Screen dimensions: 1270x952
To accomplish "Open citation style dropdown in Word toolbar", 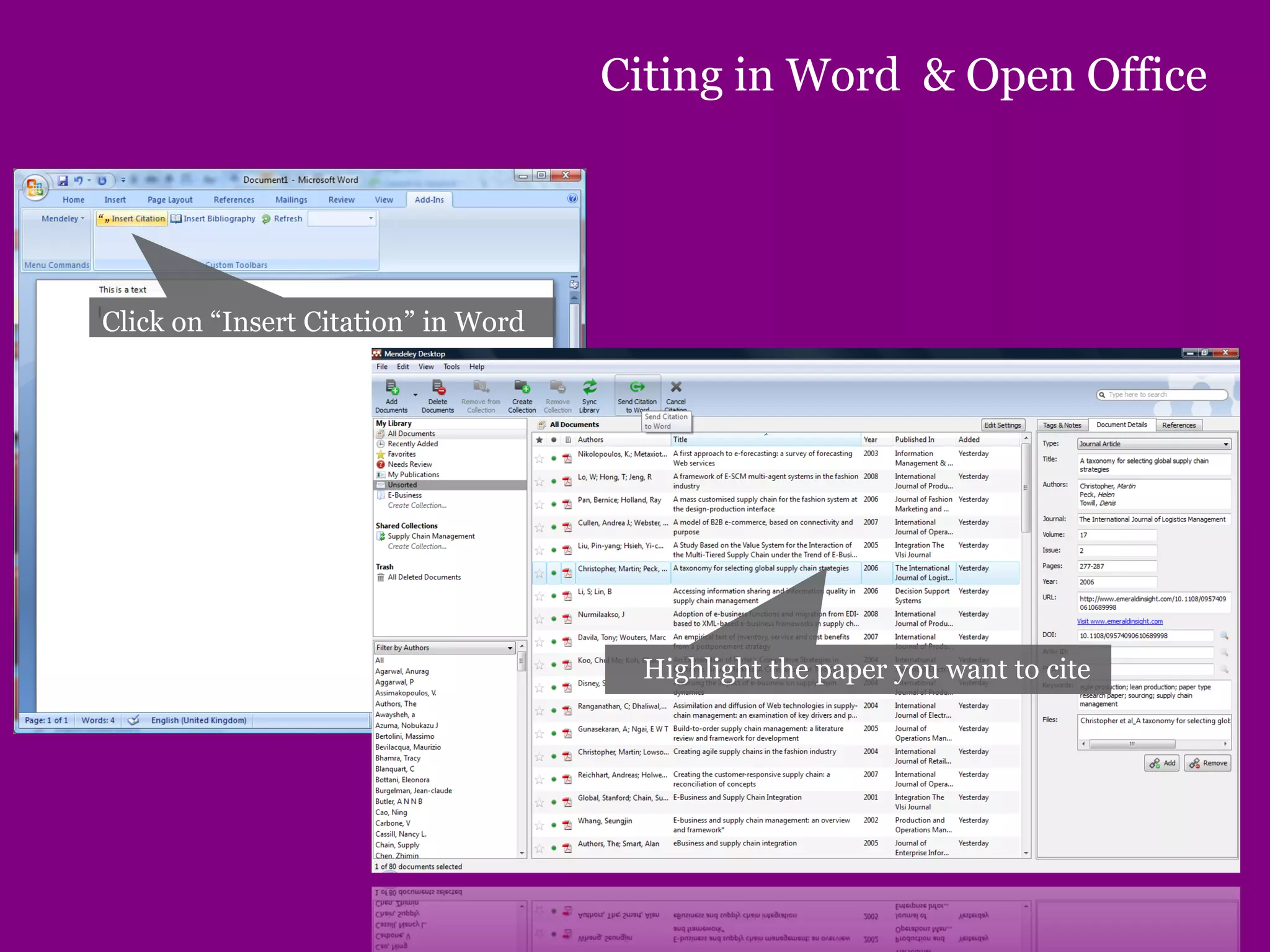I will pos(342,219).
